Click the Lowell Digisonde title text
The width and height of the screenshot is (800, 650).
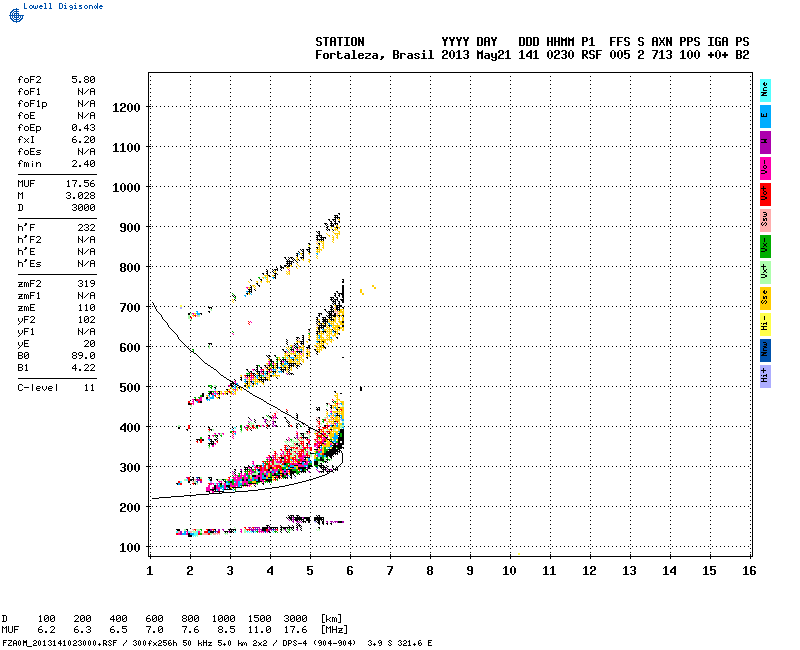[x=63, y=6]
